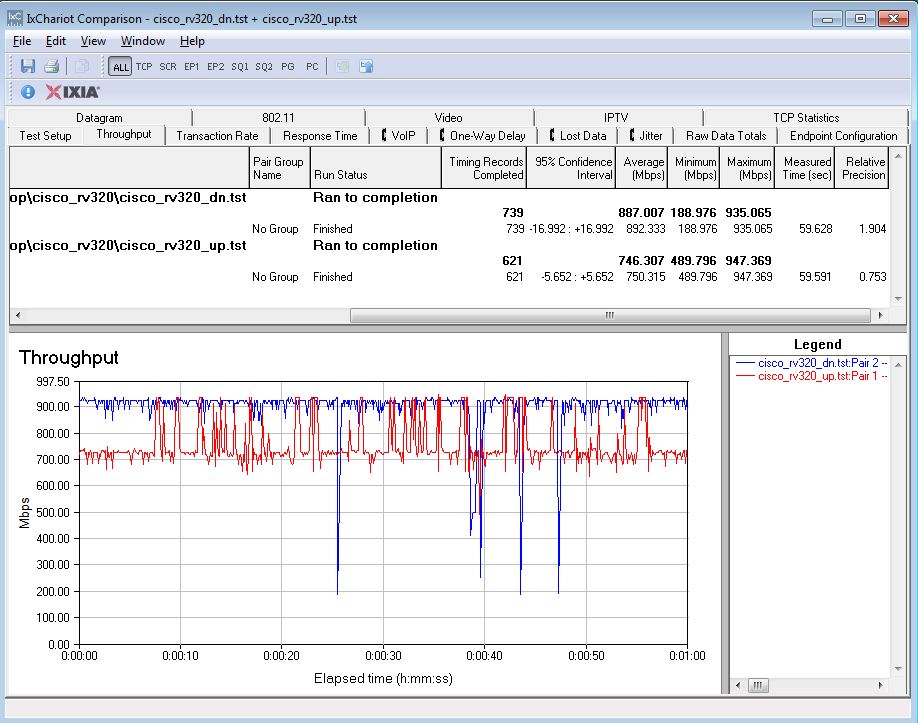
Task: Click the down arrow of results table vertical scrollbar
Action: coord(898,299)
